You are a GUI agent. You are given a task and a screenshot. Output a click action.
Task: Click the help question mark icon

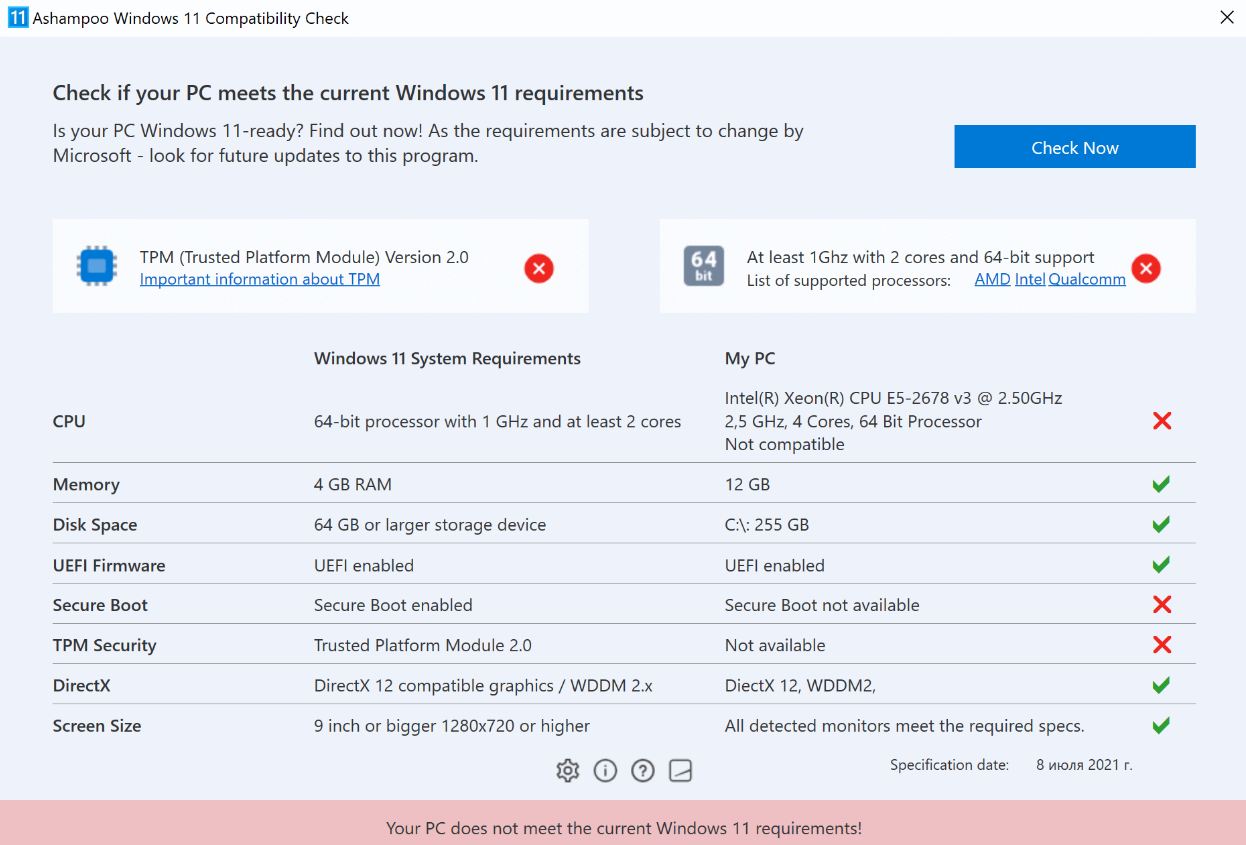[x=643, y=770]
